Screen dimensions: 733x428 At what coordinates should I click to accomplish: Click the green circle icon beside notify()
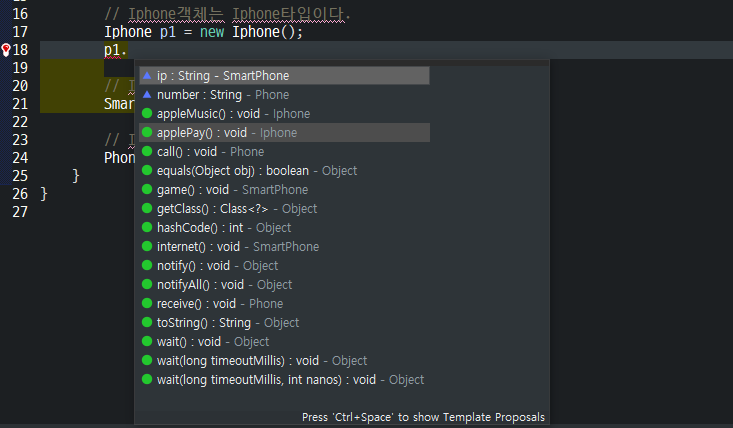click(147, 265)
